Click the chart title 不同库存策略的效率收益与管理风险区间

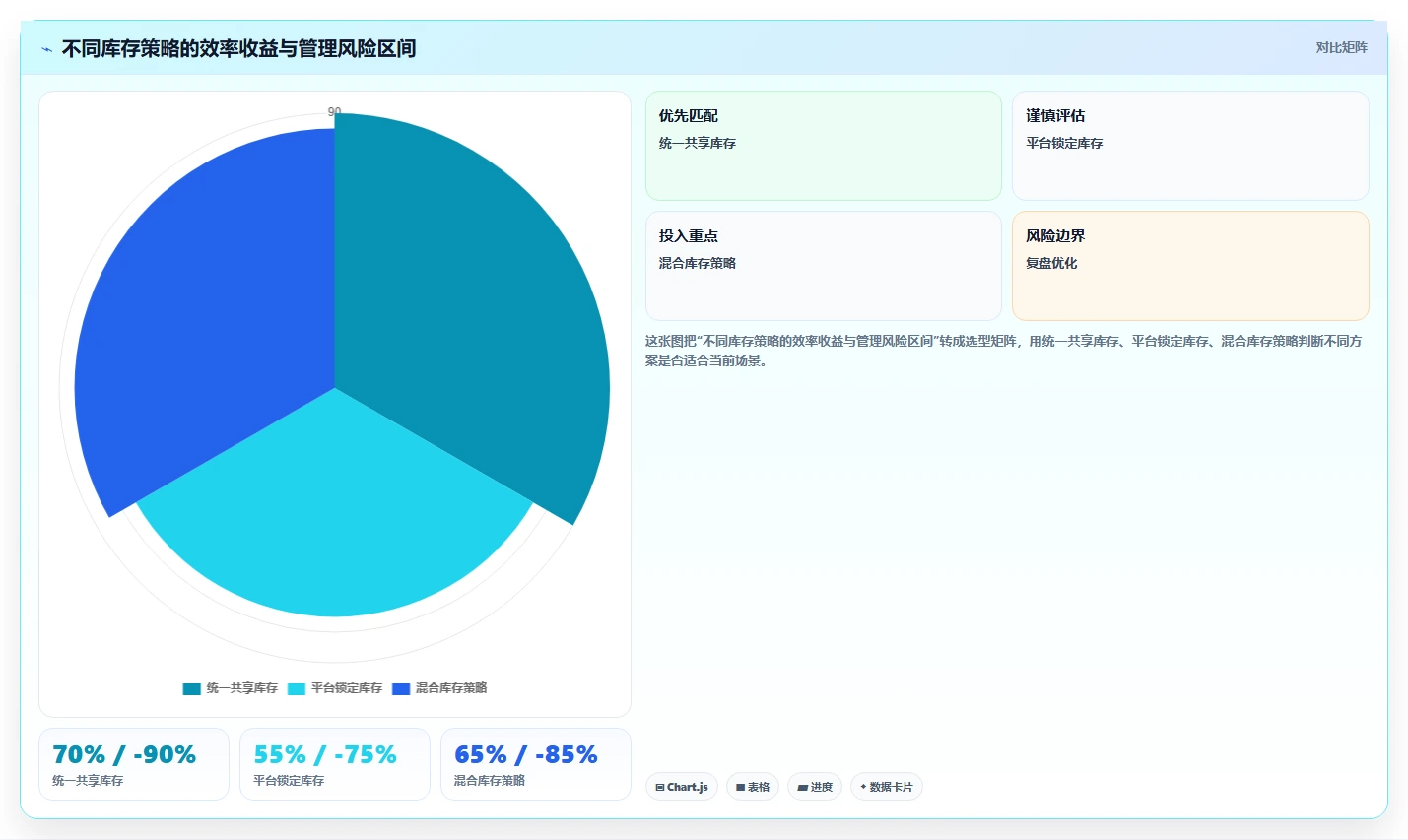click(238, 48)
